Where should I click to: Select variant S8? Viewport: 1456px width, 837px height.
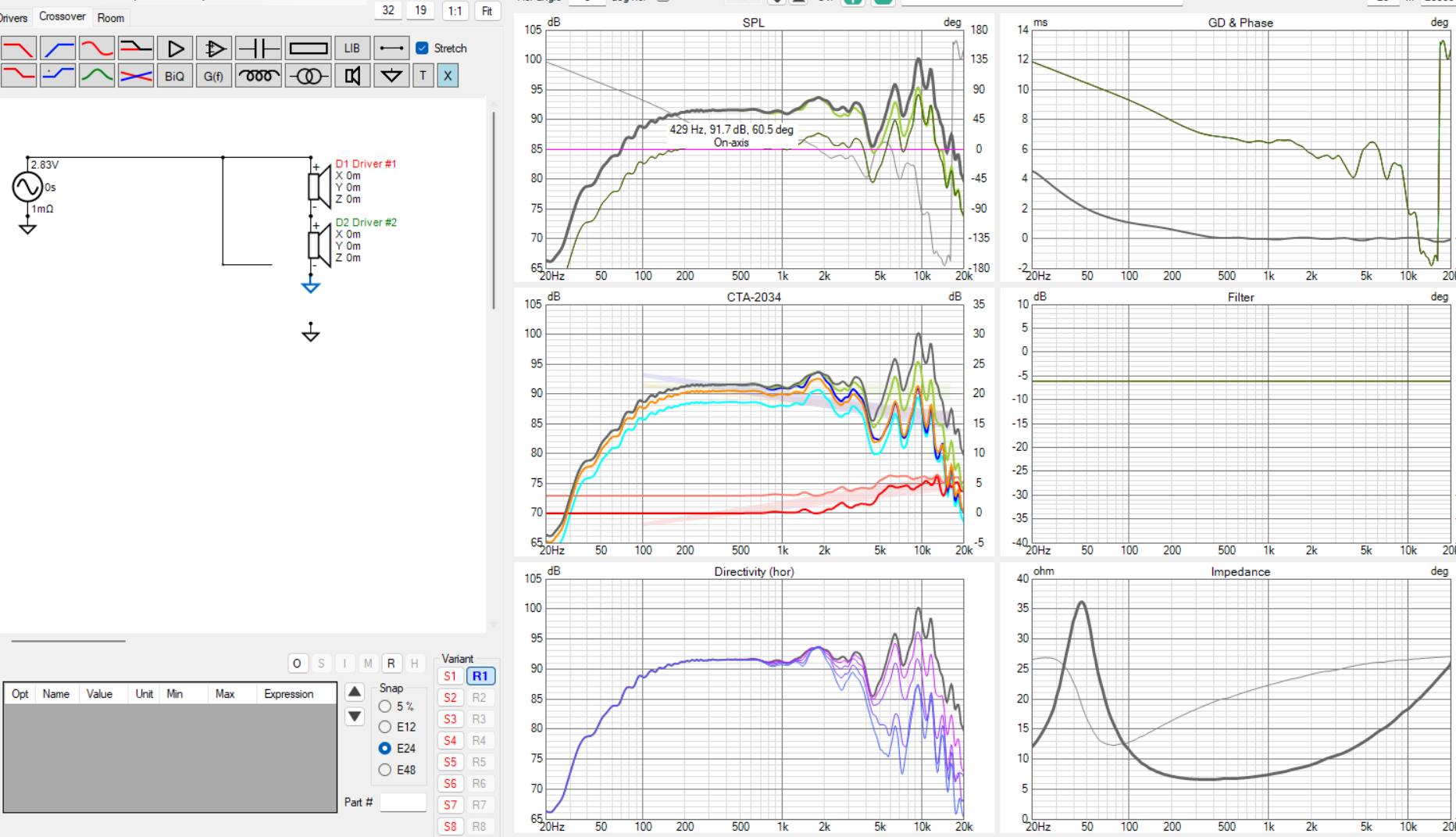[450, 826]
